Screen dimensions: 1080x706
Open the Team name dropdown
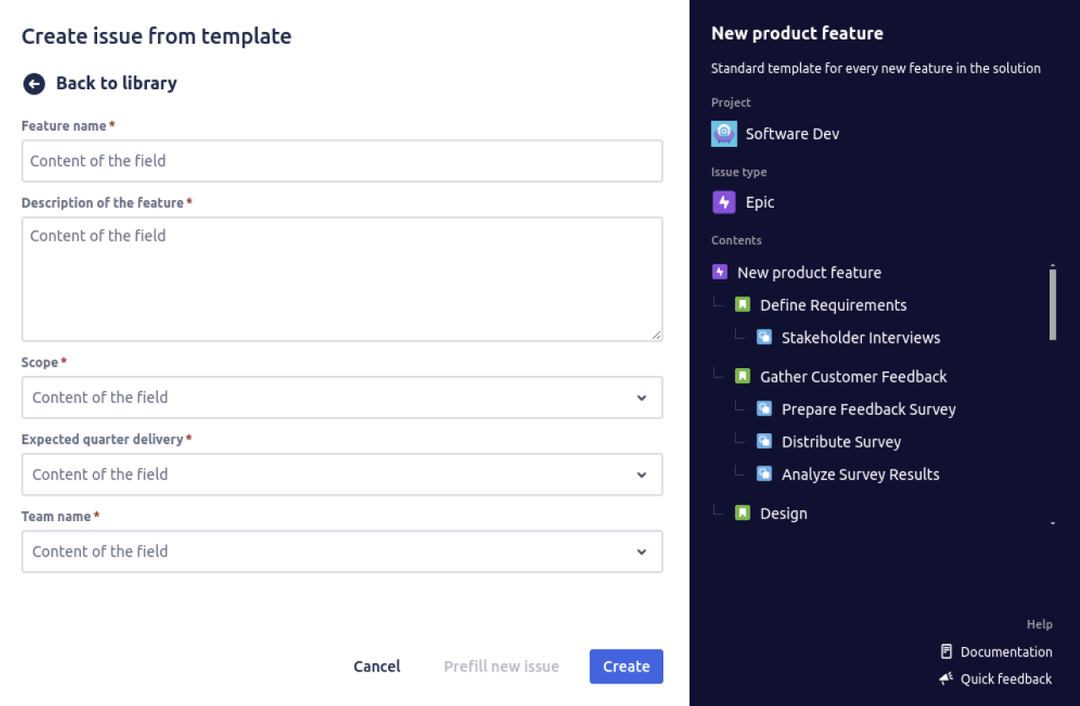click(641, 551)
